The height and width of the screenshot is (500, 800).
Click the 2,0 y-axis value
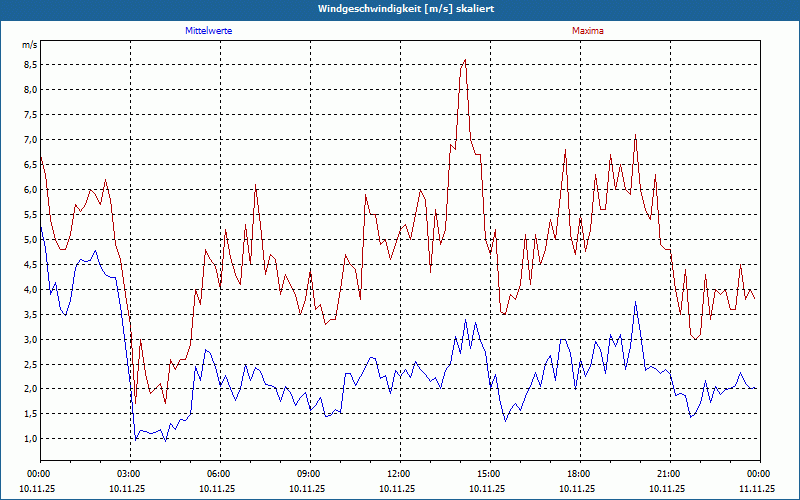pos(31,389)
